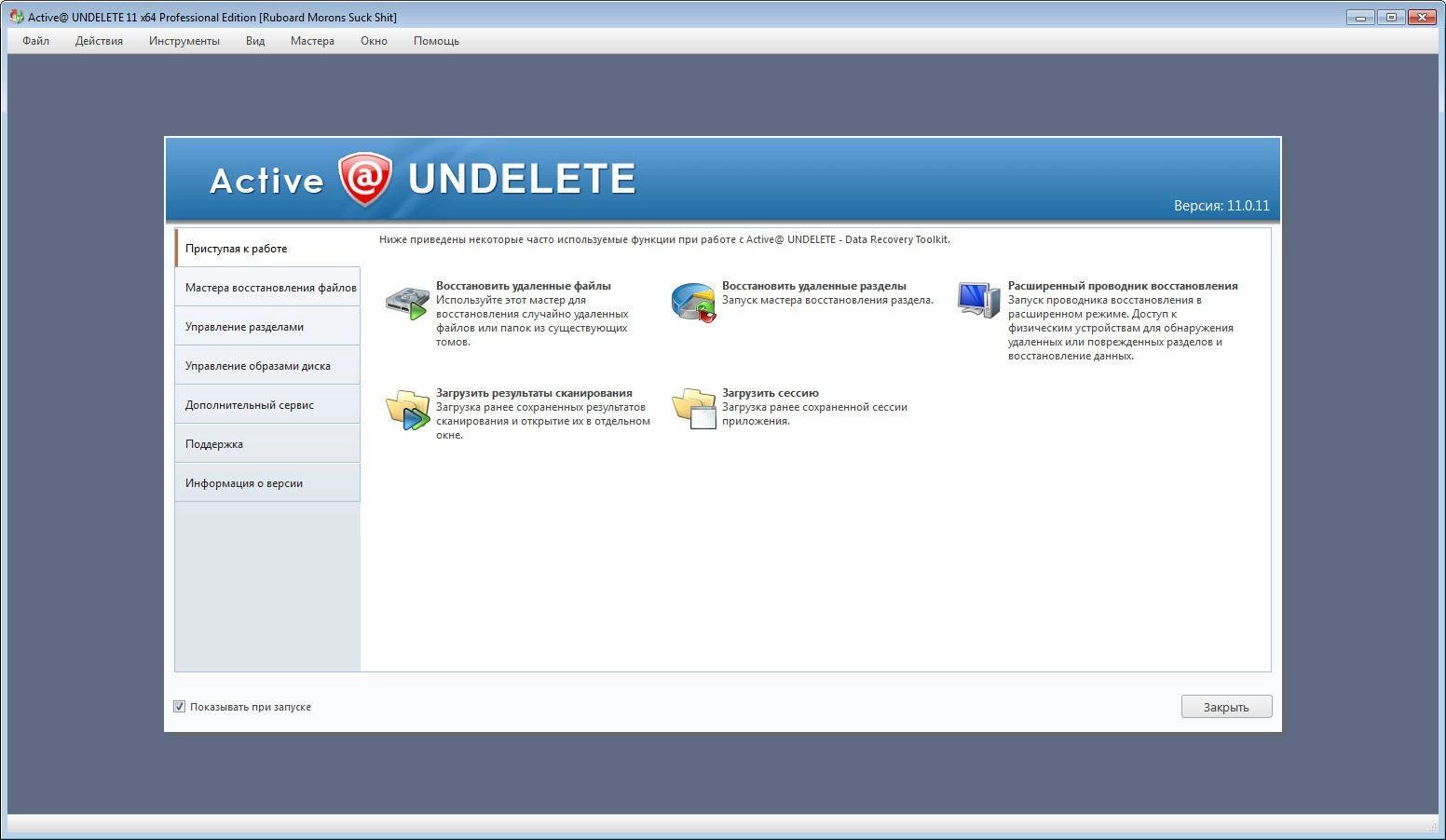Open the Окно menu
This screenshot has width=1446, height=840.
point(374,41)
